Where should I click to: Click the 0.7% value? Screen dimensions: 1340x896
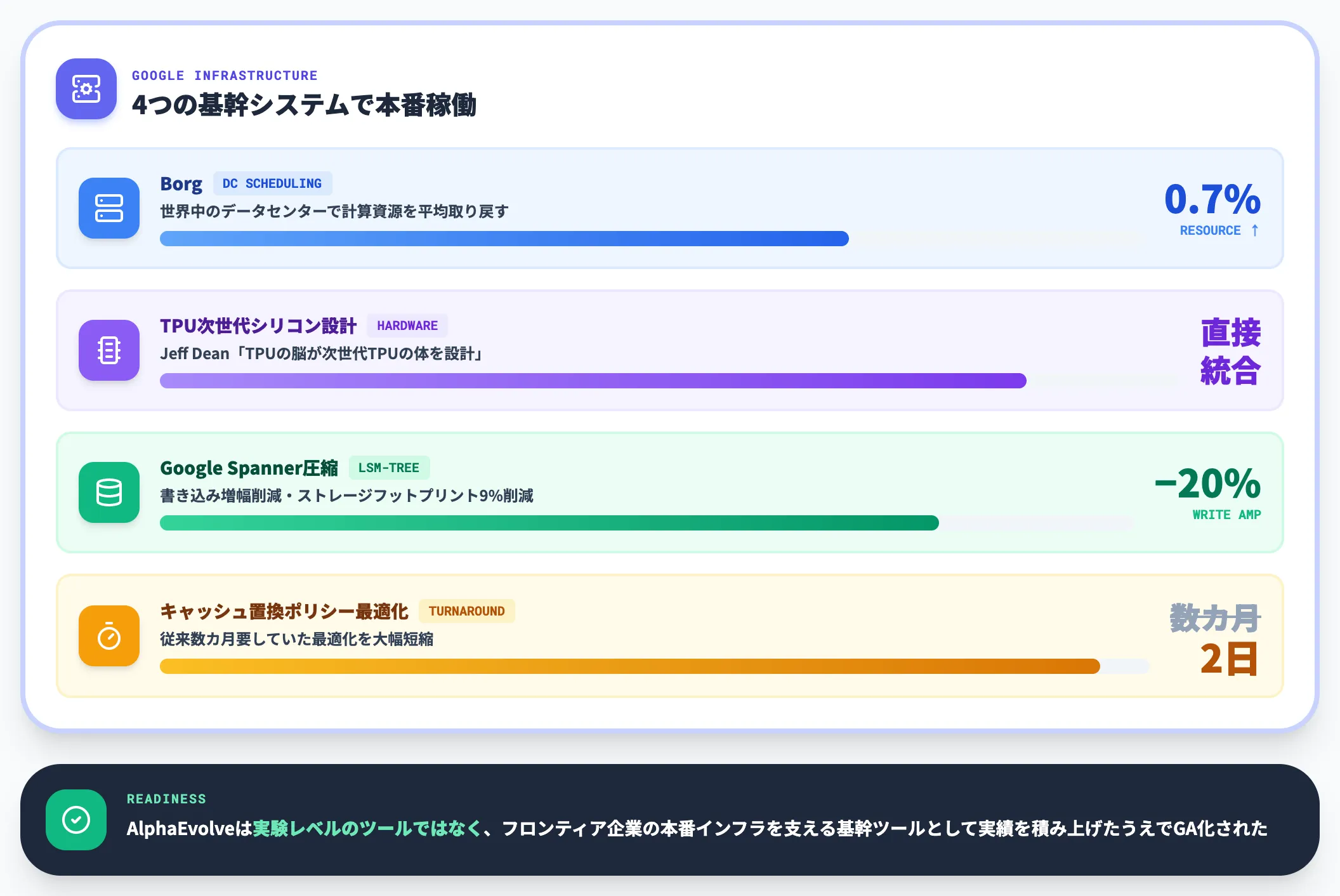(x=1212, y=199)
